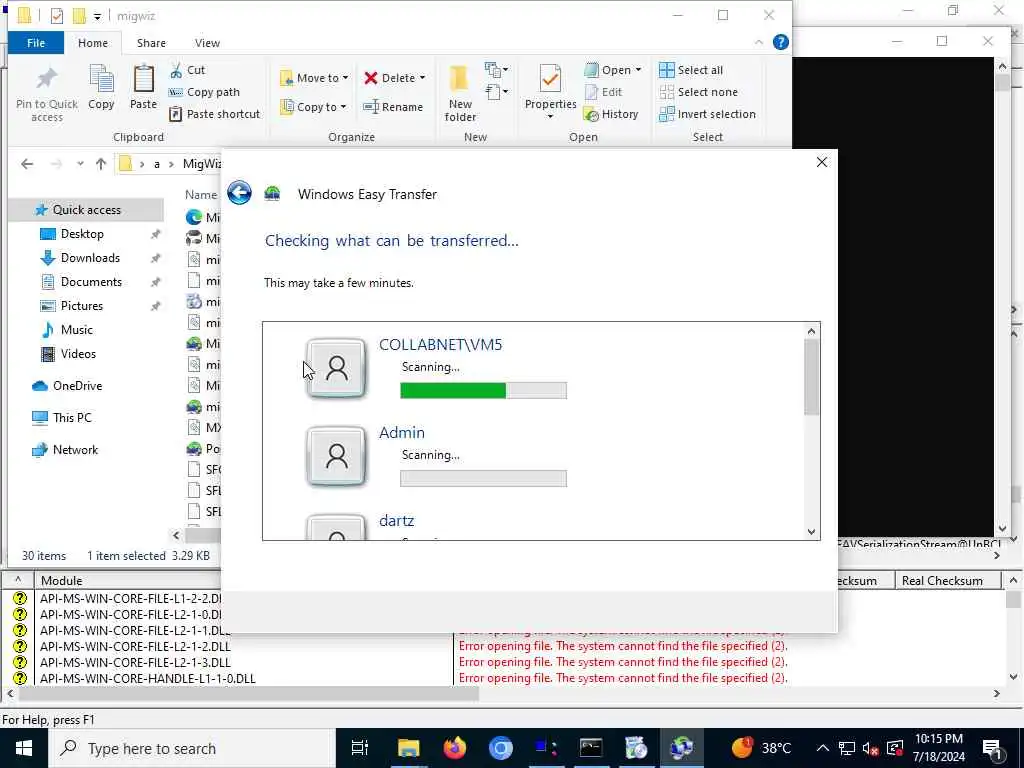This screenshot has height=768, width=1024.
Task: Select Quick access in navigation pane
Action: click(x=86, y=210)
